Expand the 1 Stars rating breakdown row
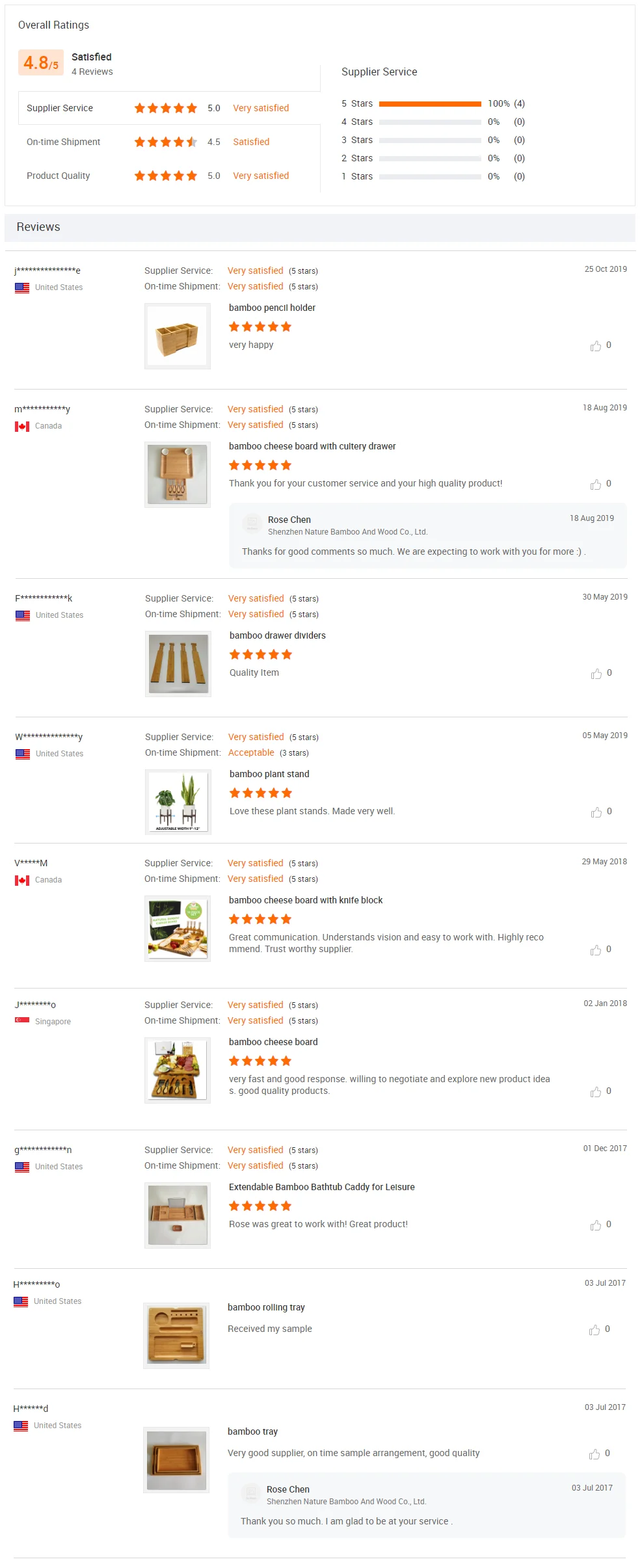 429,176
